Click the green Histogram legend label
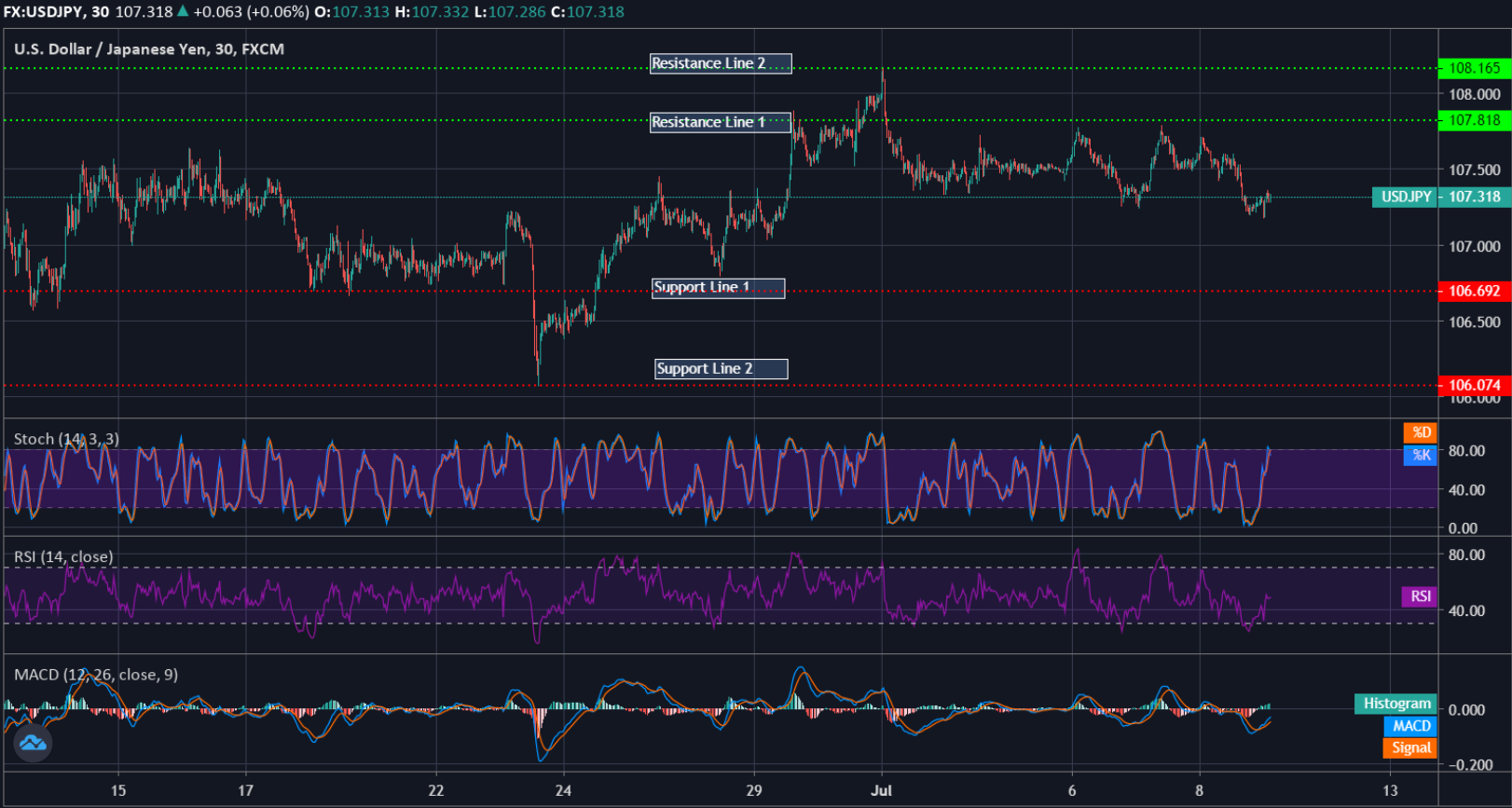This screenshot has height=808, width=1512. [1395, 704]
